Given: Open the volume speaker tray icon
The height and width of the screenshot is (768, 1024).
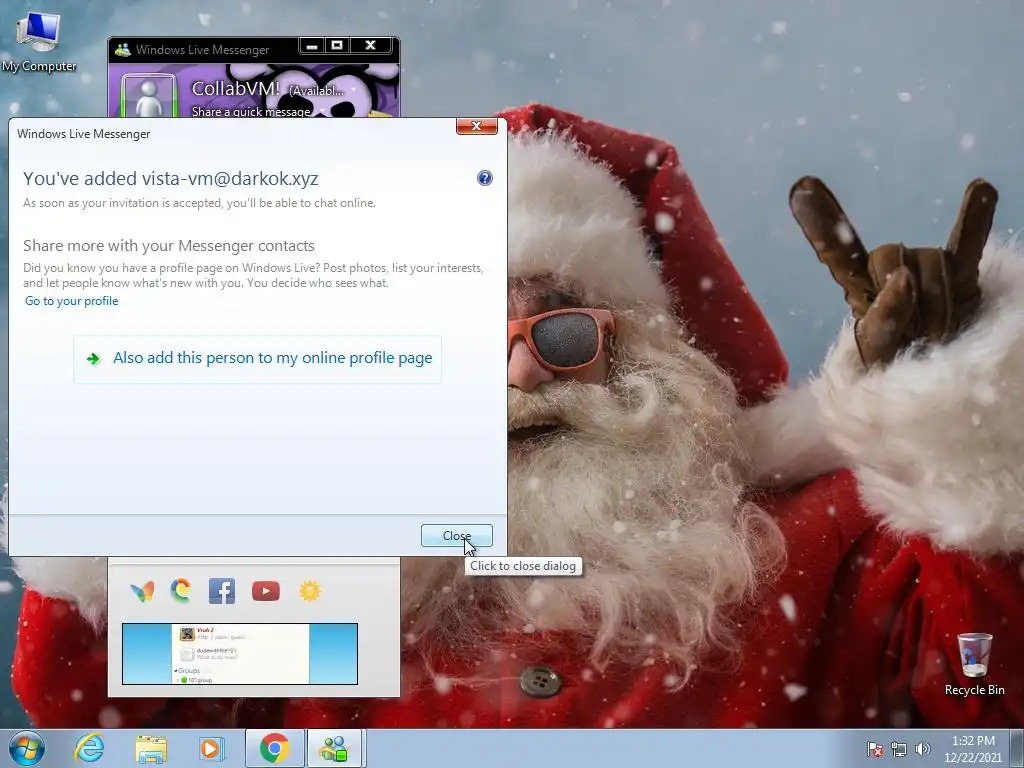Looking at the screenshot, I should pyautogui.click(x=923, y=749).
